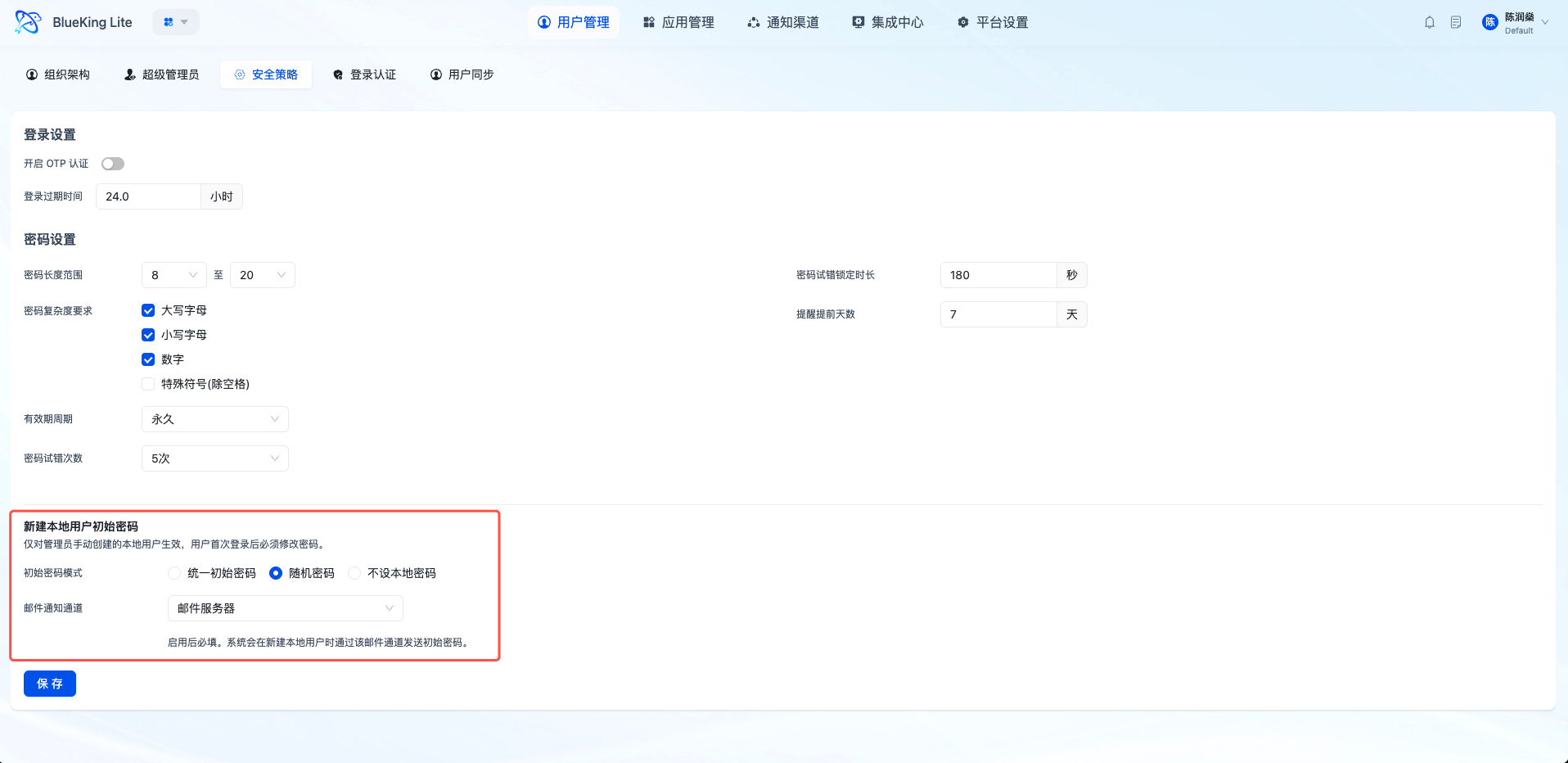Select the 安全策略 tab
The image size is (1568, 763).
point(266,74)
